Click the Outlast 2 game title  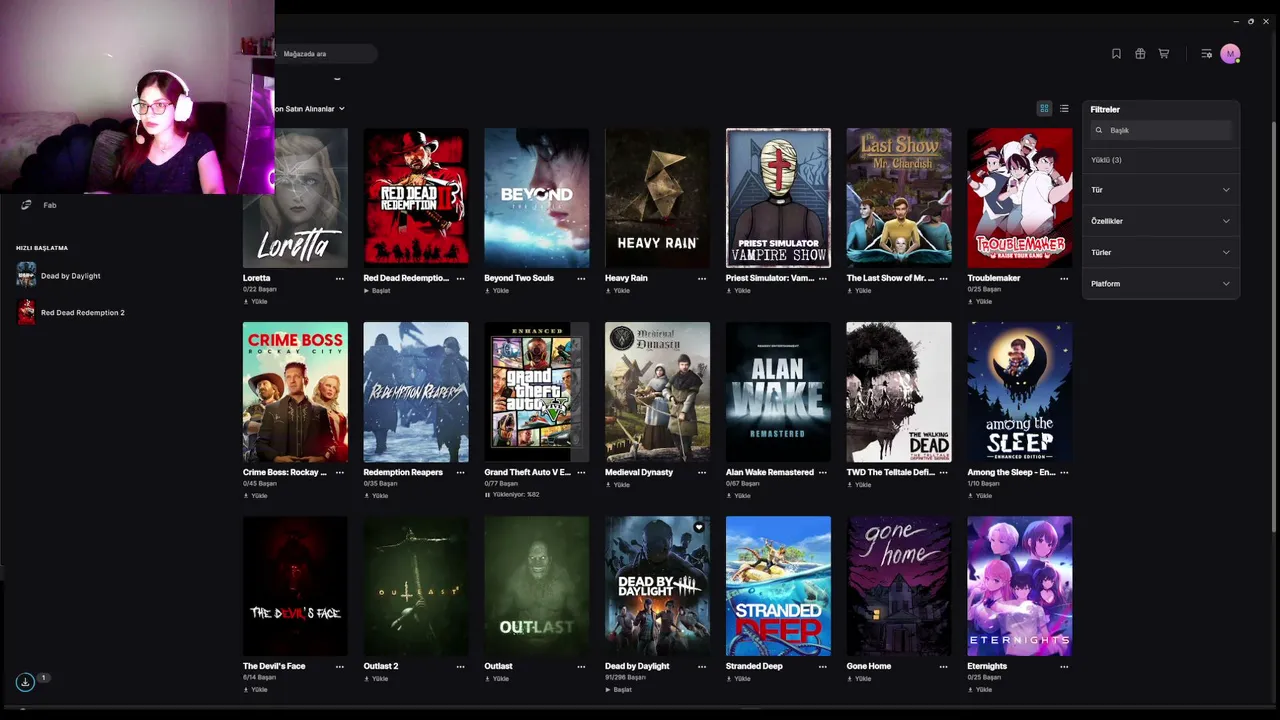pyautogui.click(x=381, y=666)
